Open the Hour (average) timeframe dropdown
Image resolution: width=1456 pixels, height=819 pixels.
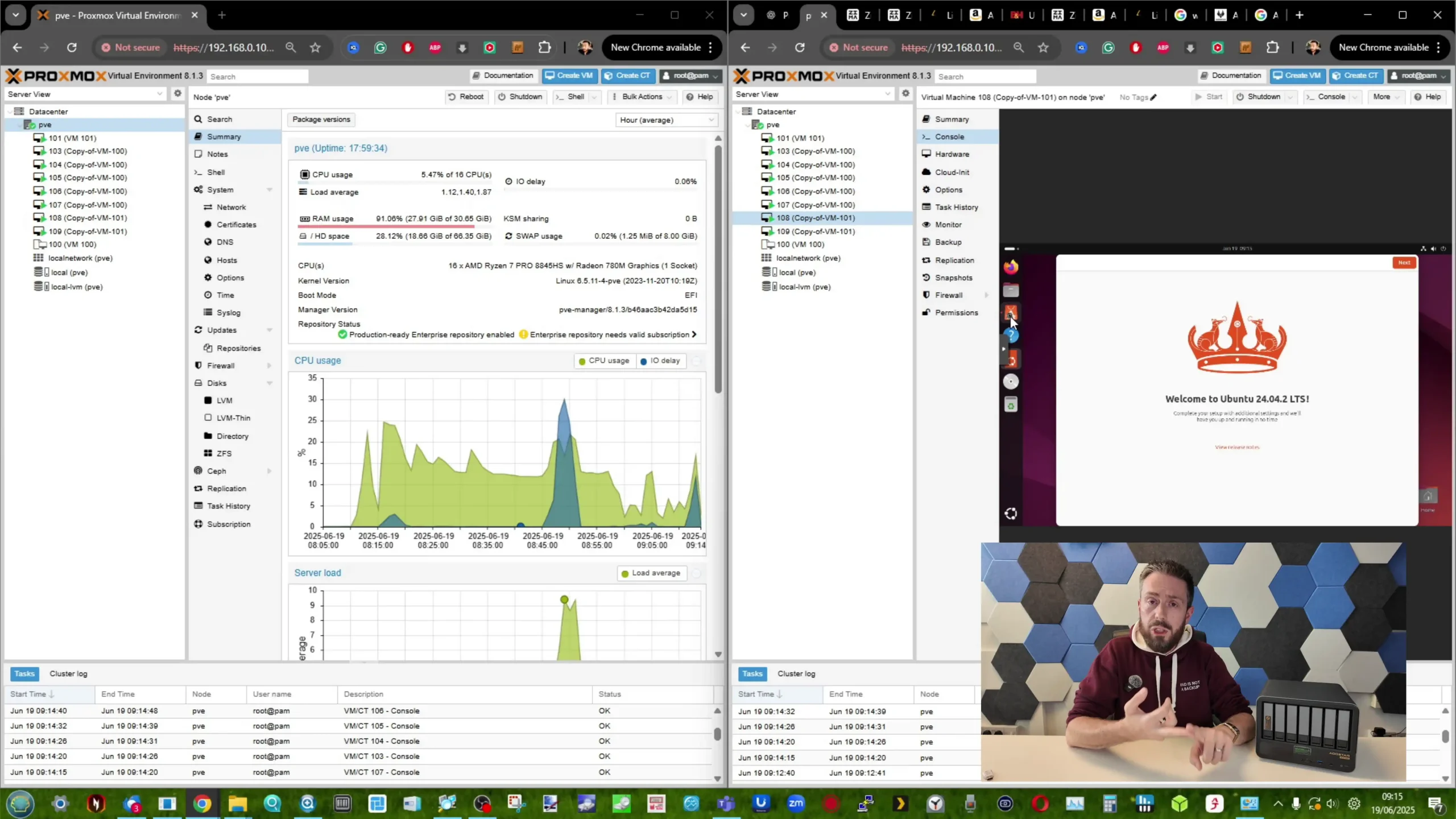coord(667,120)
